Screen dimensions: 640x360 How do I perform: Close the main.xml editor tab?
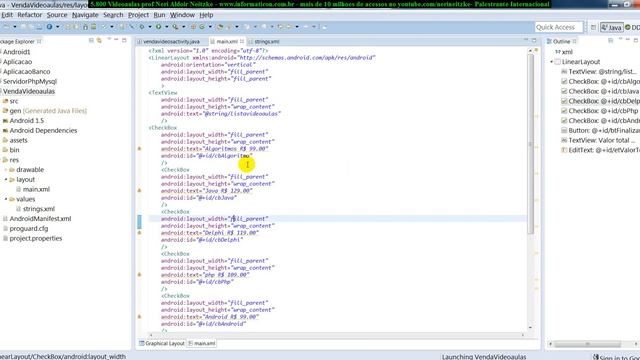point(242,41)
